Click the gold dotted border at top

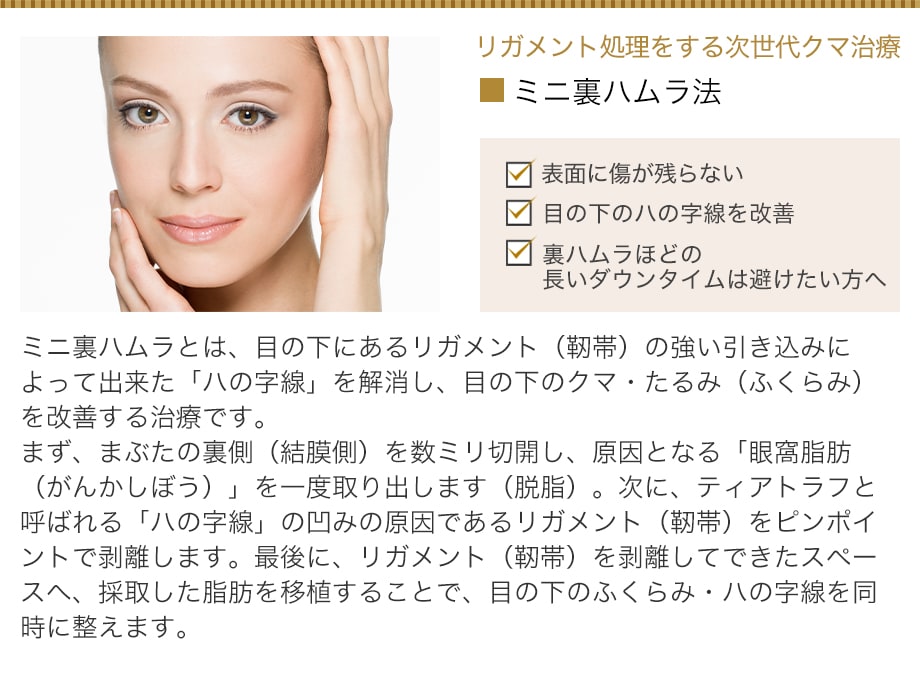tap(460, 4)
